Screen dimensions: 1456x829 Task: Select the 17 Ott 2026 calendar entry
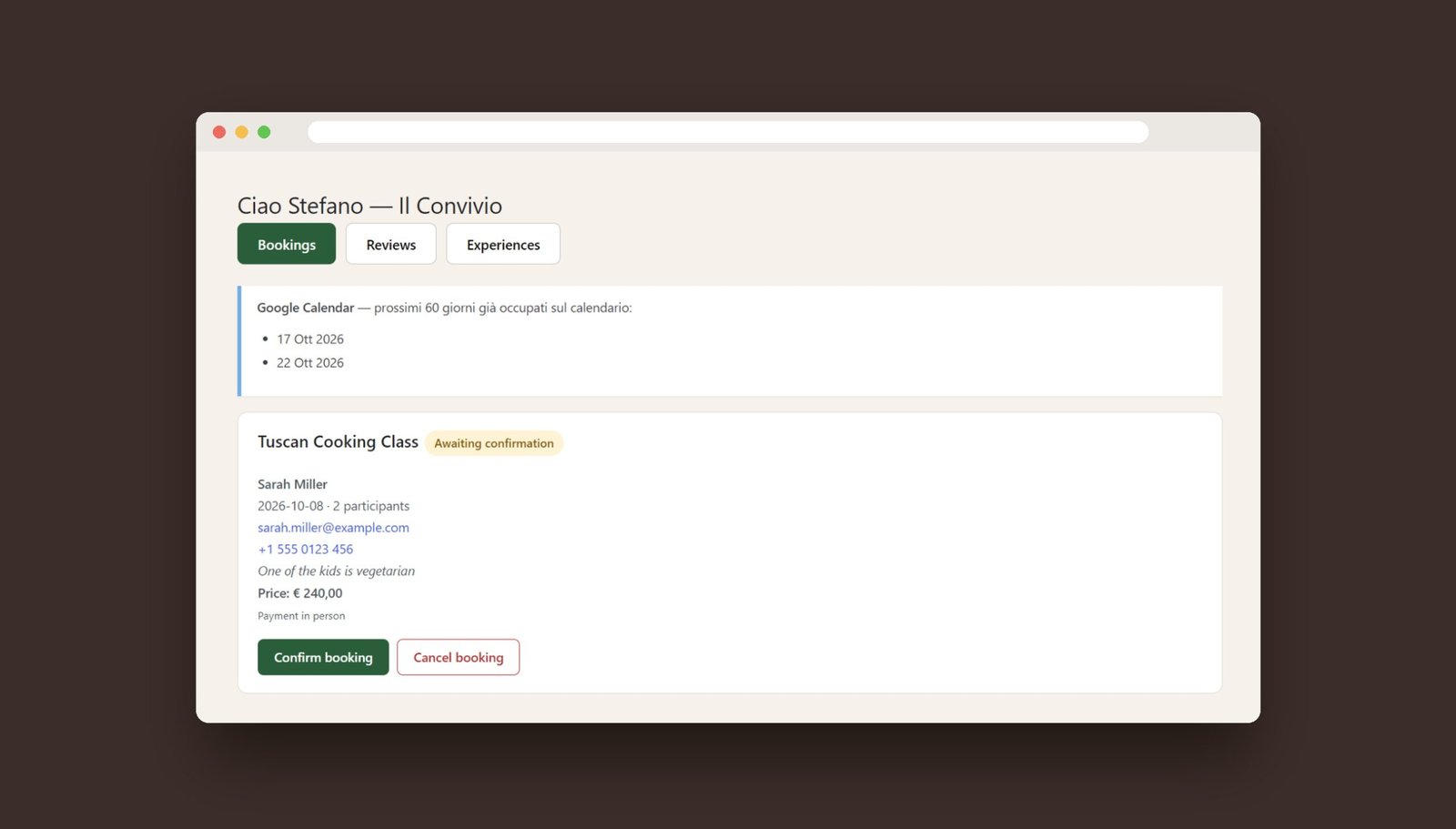coord(310,339)
